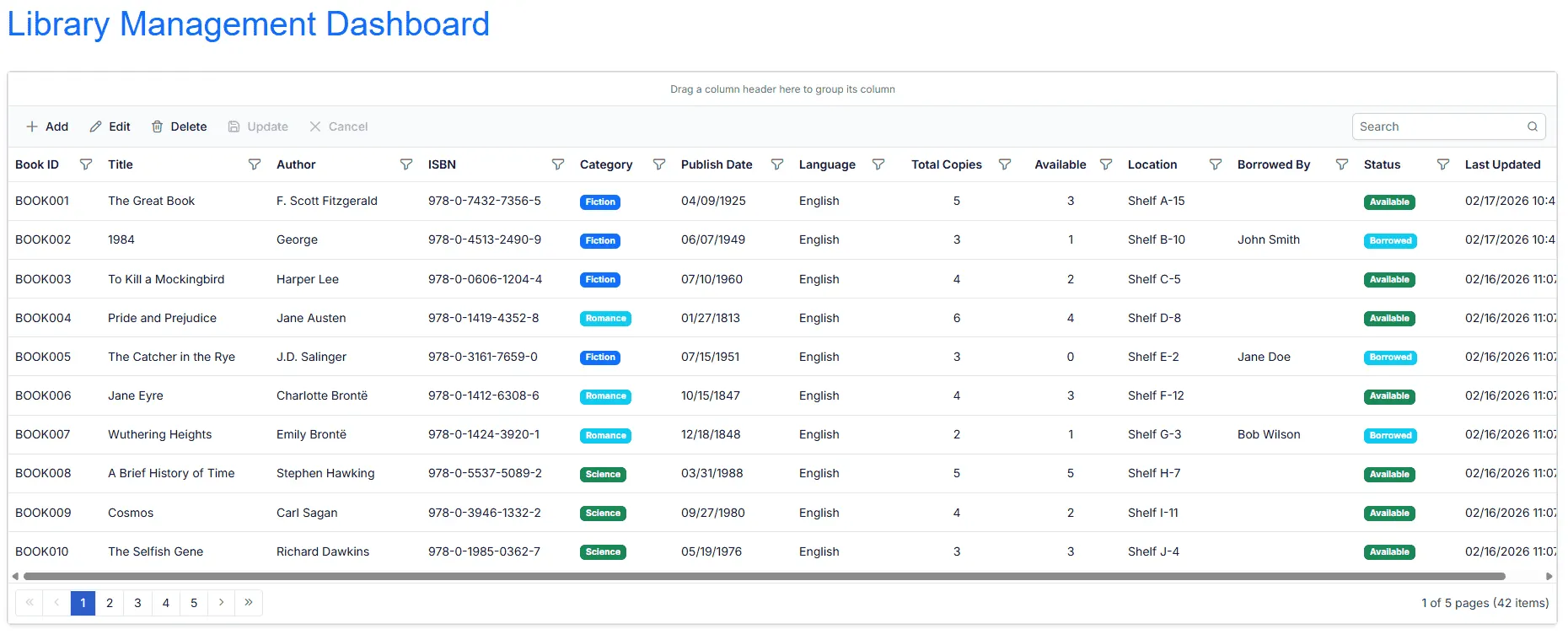This screenshot has height=640, width=1568.
Task: Open the Available column filter icon
Action: (x=1106, y=164)
